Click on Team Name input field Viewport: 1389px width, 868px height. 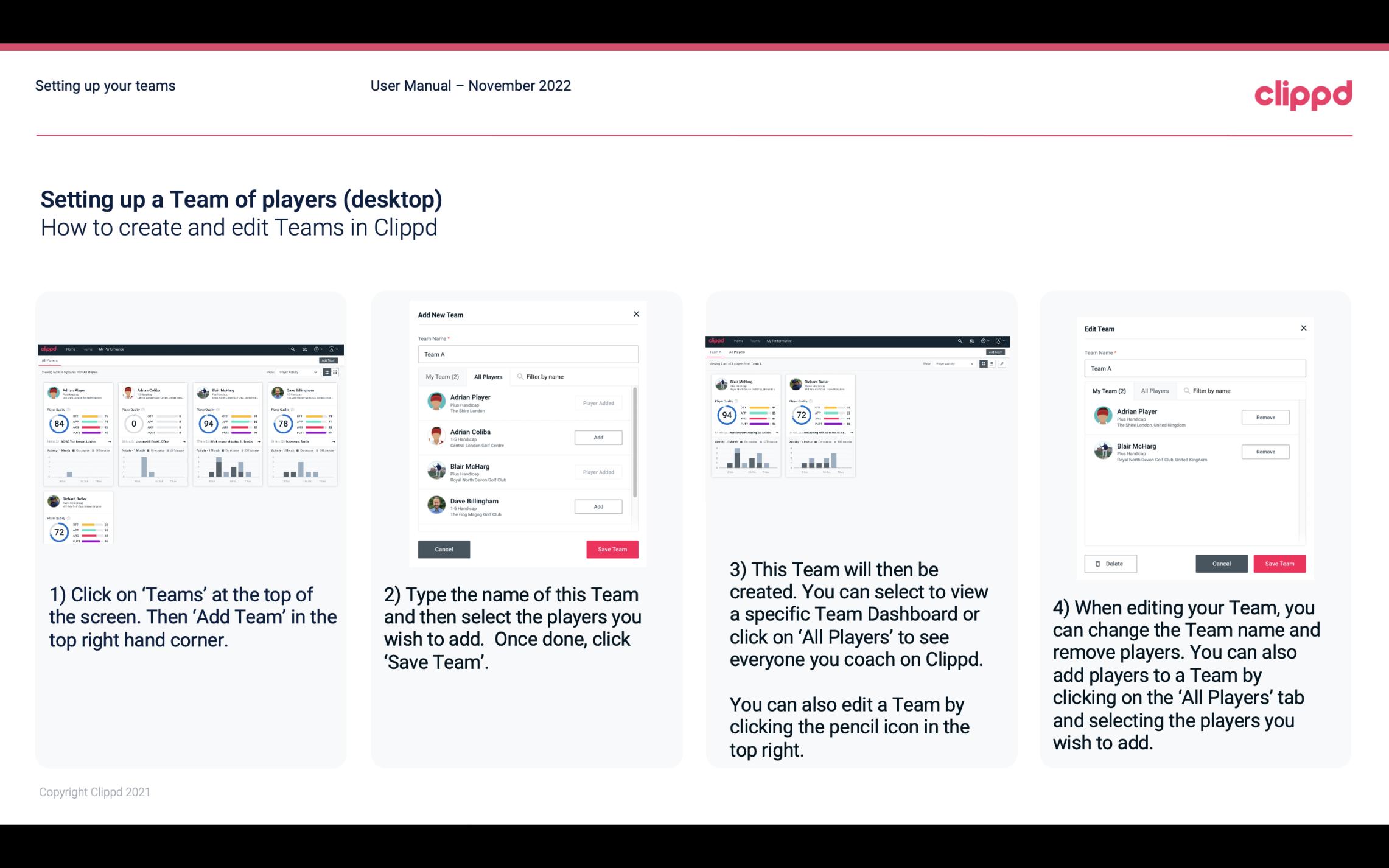(x=528, y=354)
